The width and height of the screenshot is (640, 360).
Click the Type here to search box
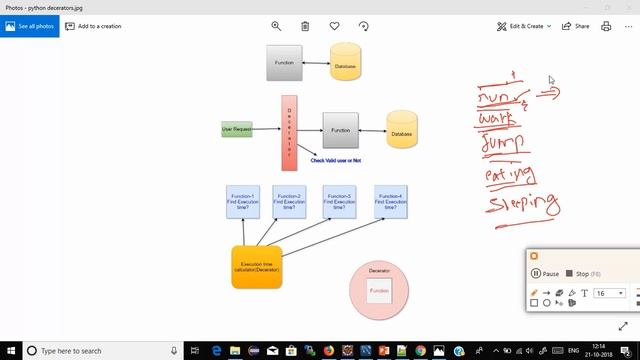[x=103, y=351]
